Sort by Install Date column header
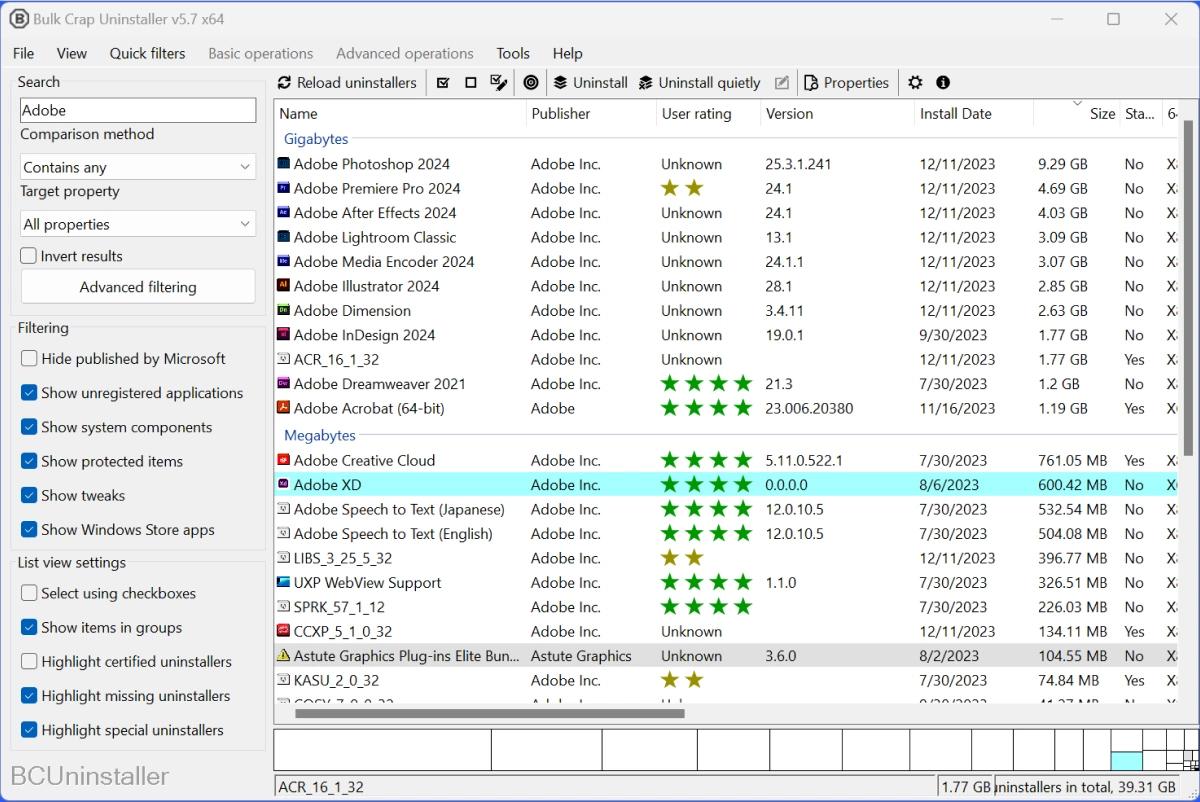This screenshot has height=802, width=1200. click(974, 114)
